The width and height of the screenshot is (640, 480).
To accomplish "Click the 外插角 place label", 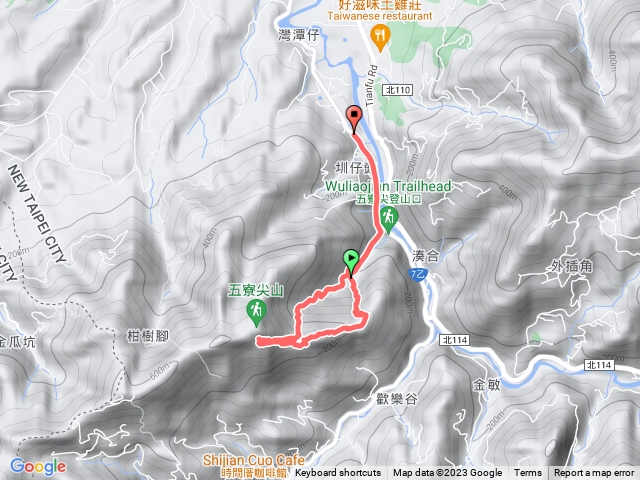I will pyautogui.click(x=572, y=266).
